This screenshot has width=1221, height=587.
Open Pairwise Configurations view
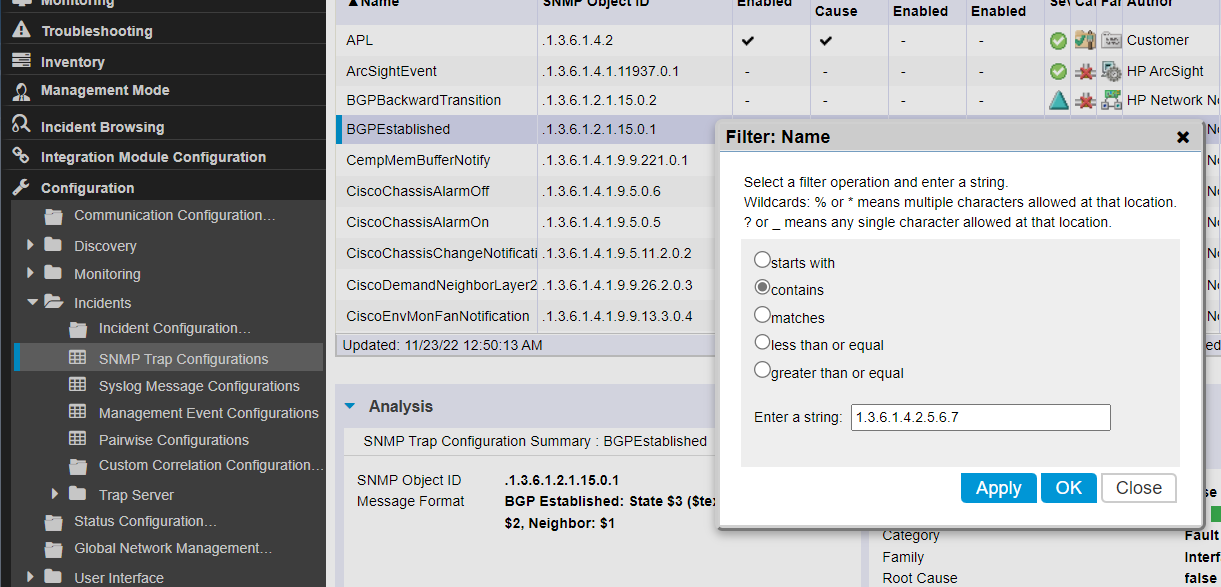coord(174,440)
